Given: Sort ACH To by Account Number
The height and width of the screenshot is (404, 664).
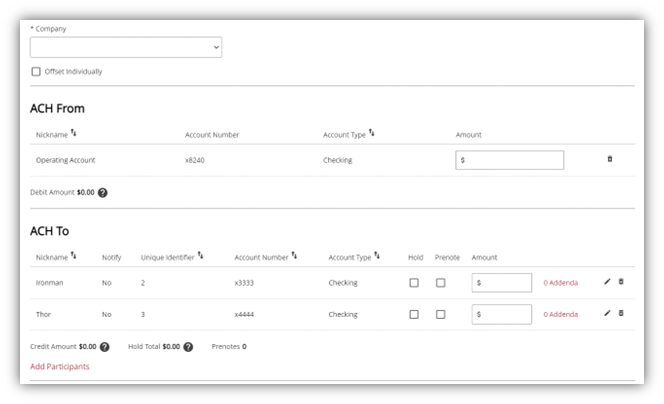Looking at the screenshot, I should [x=294, y=256].
